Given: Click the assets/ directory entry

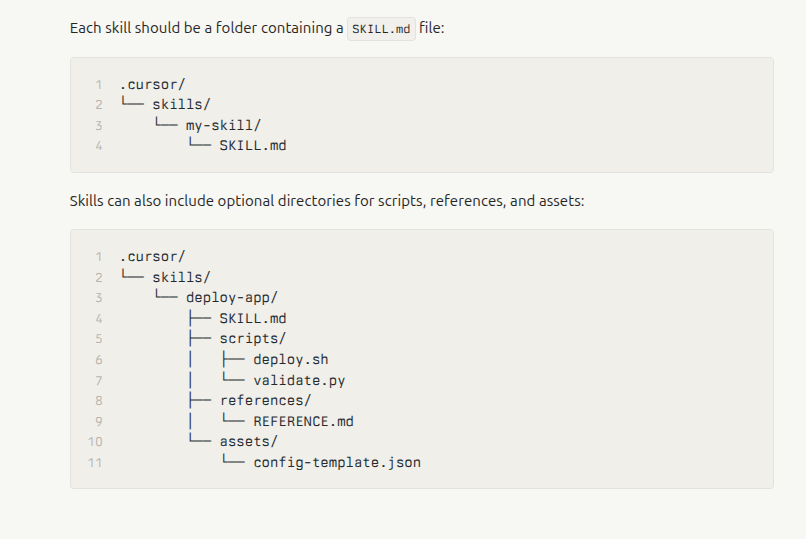Looking at the screenshot, I should point(248,441).
